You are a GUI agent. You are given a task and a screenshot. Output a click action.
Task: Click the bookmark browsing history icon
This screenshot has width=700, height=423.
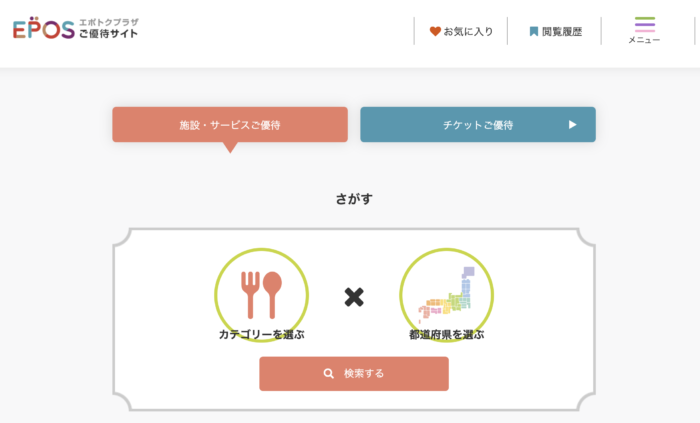tap(533, 31)
